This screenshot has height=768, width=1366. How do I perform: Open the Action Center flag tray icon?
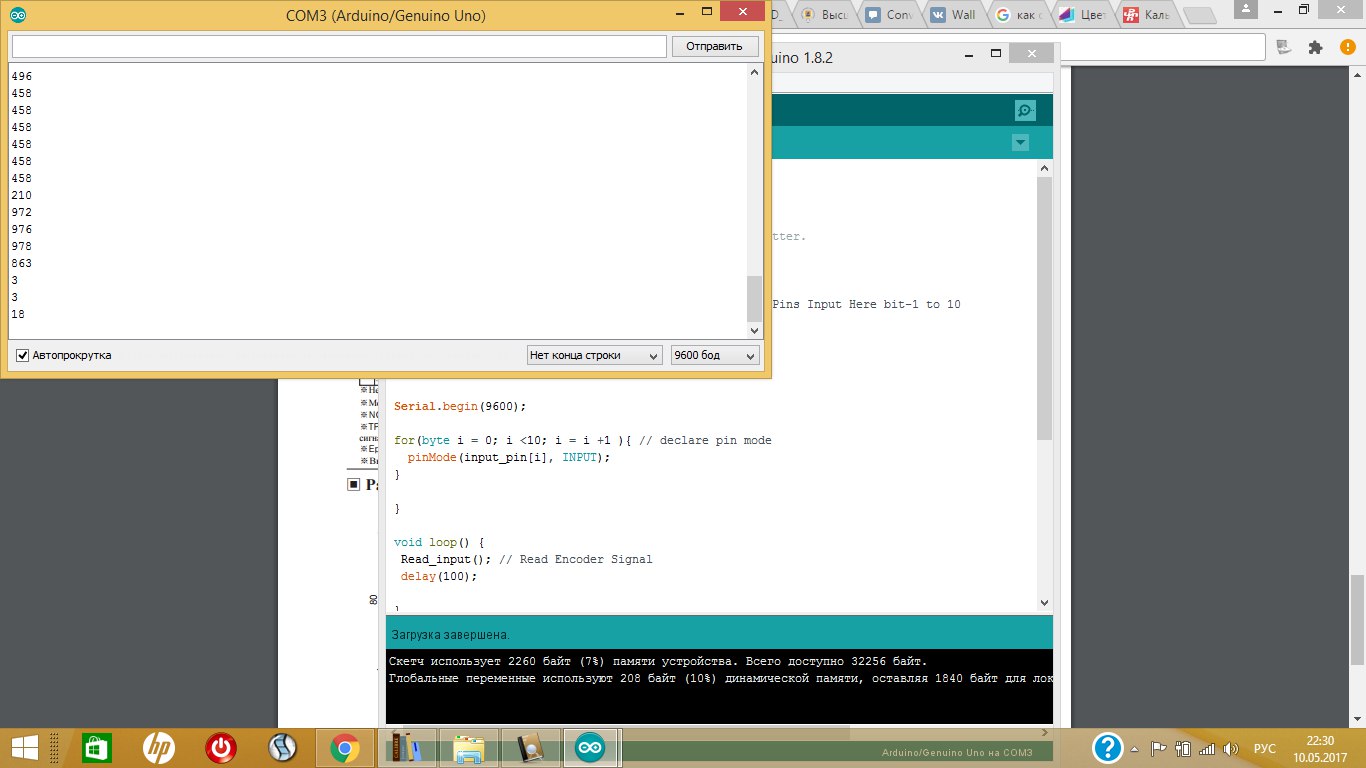pos(1160,748)
